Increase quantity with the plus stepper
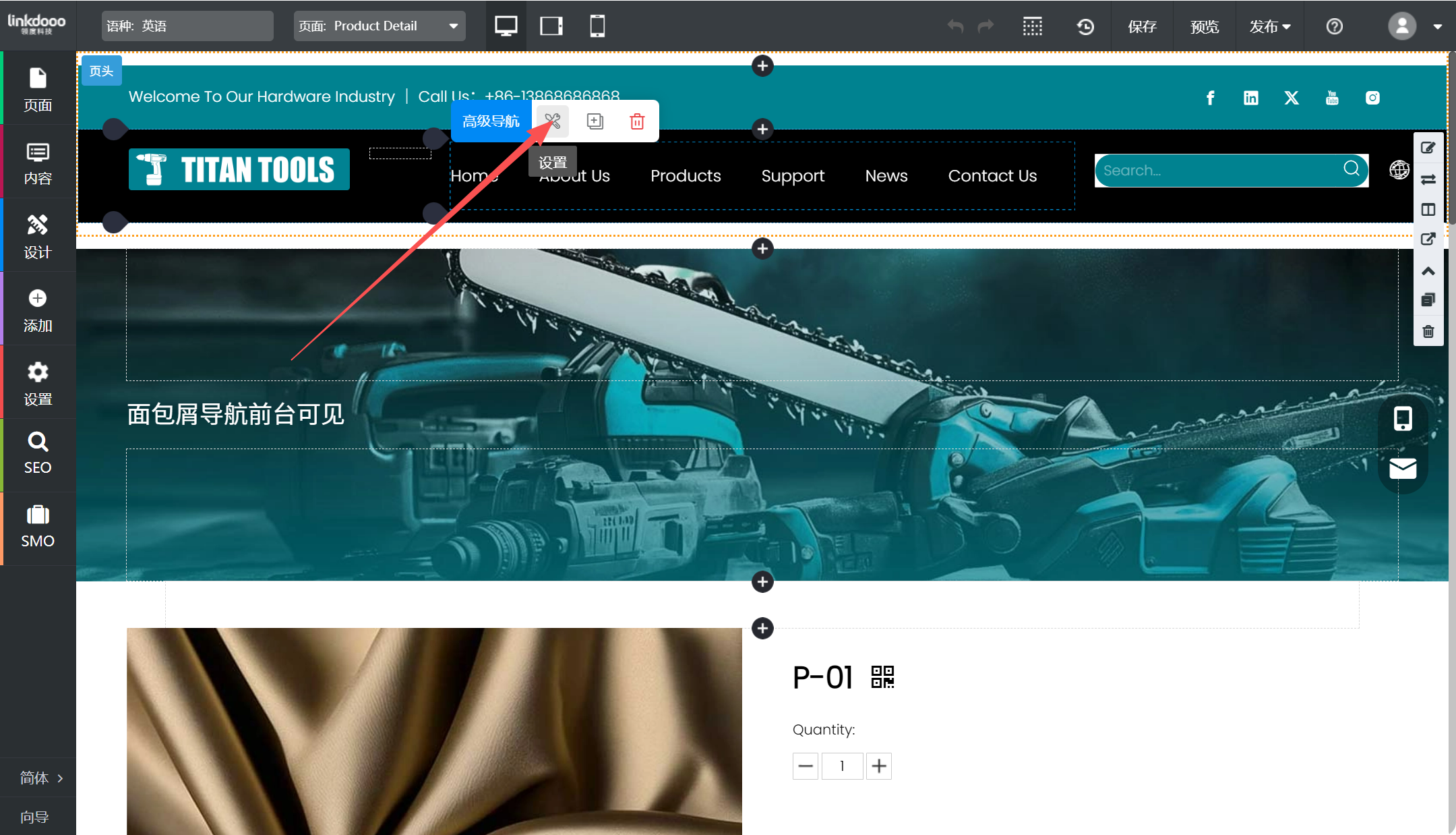This screenshot has width=1456, height=835. tap(878, 766)
